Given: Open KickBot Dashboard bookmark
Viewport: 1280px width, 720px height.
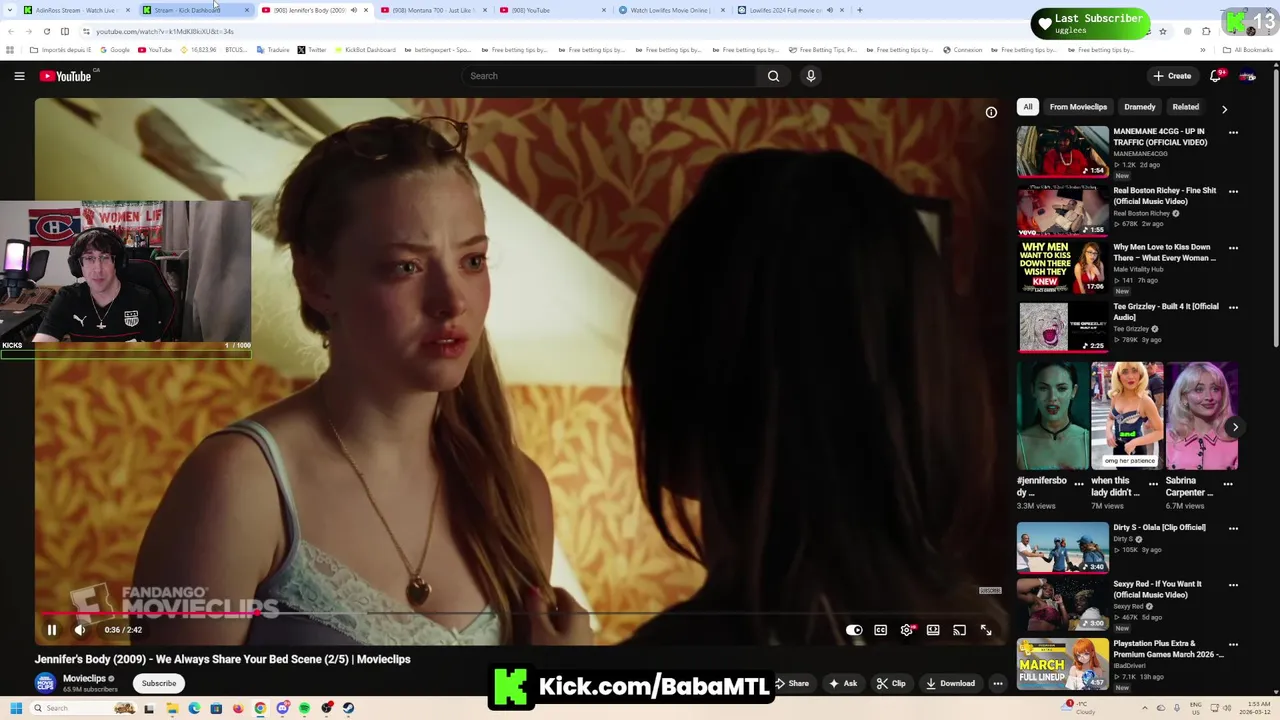Looking at the screenshot, I should [365, 50].
